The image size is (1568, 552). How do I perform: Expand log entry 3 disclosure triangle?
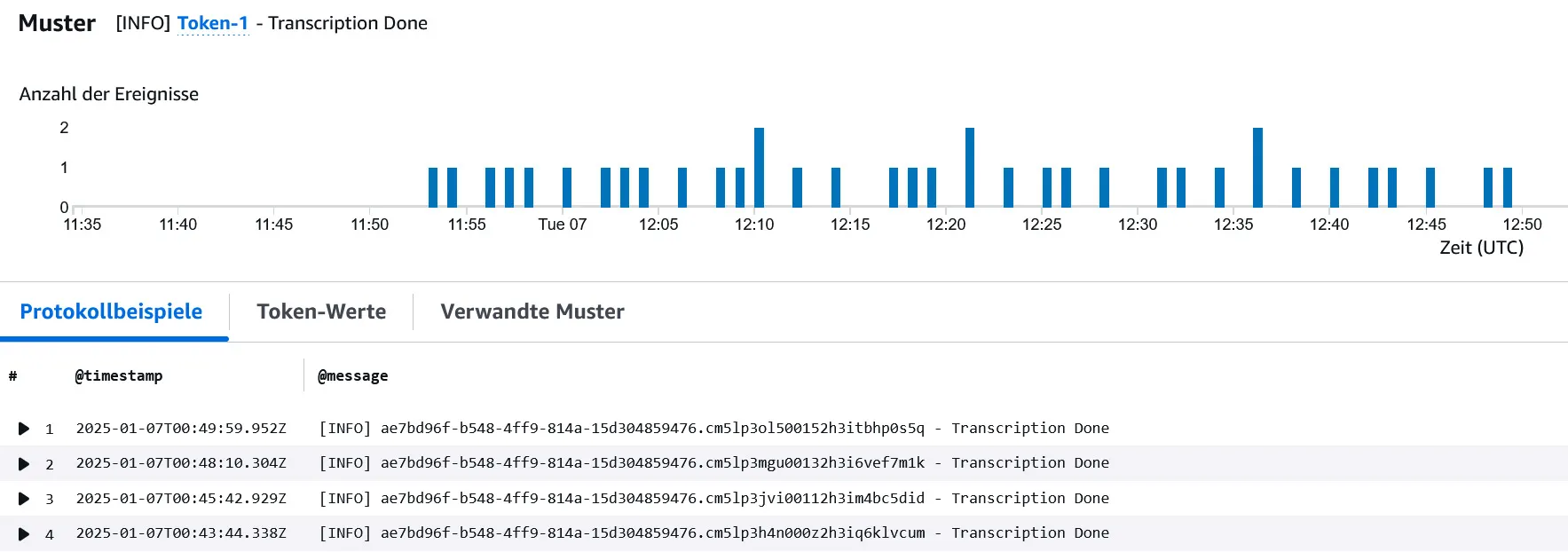[24, 498]
